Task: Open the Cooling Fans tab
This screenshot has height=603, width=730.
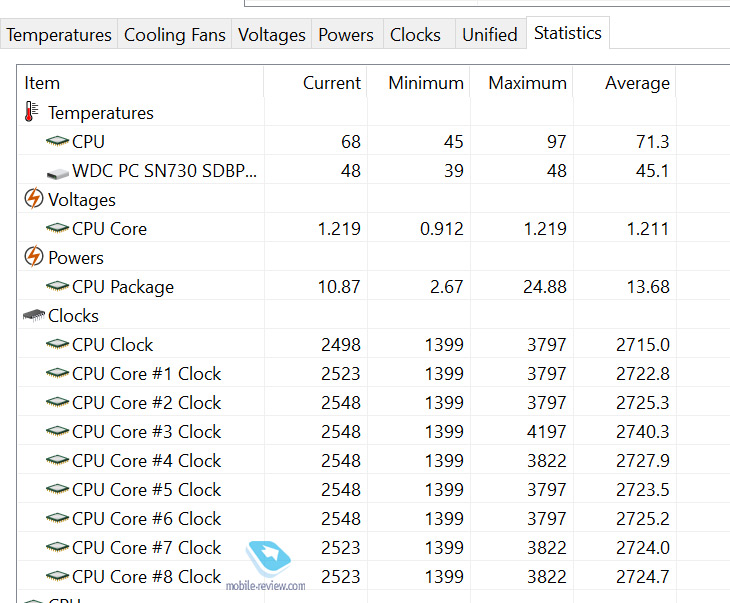Action: coord(174,35)
